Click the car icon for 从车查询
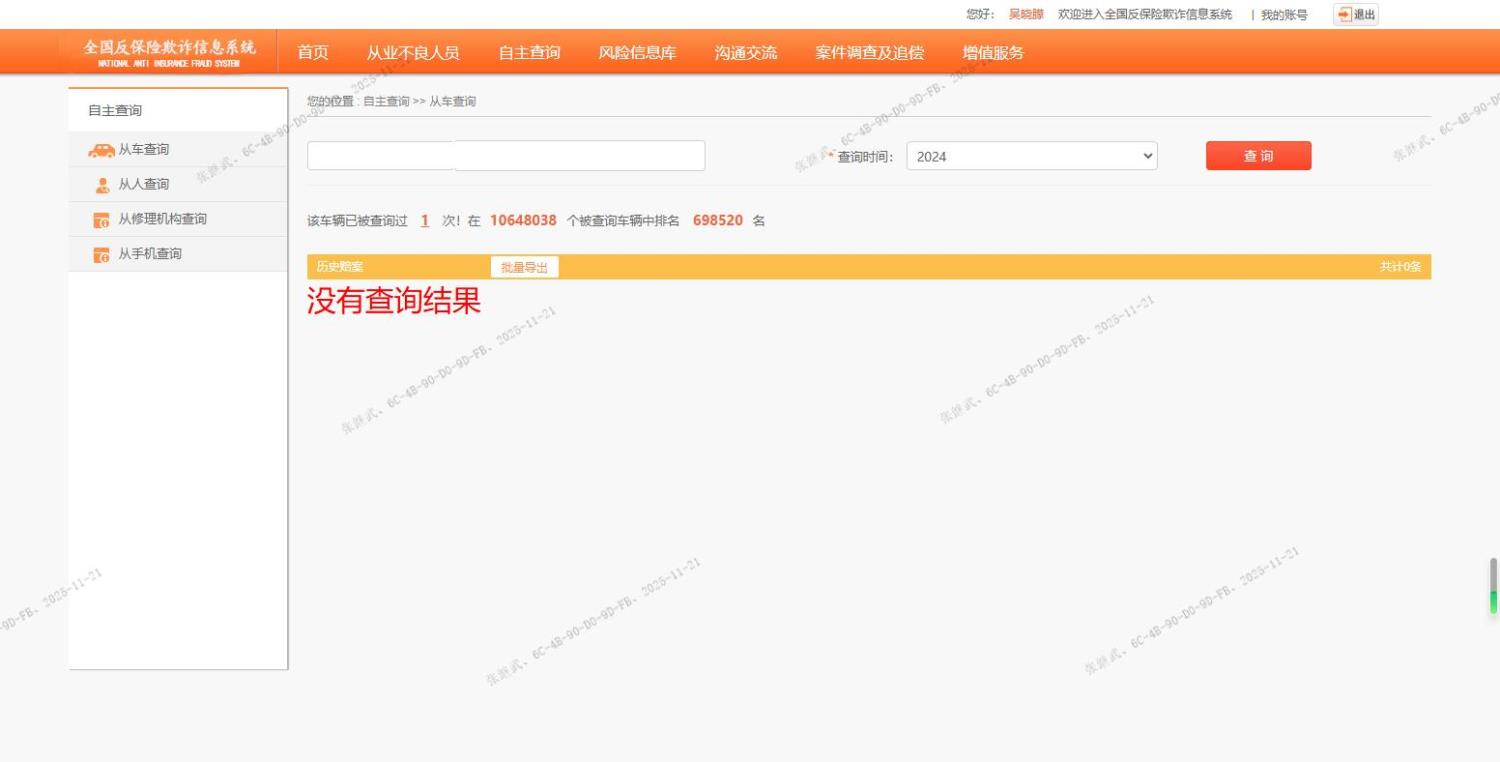This screenshot has height=762, width=1500. coord(101,150)
